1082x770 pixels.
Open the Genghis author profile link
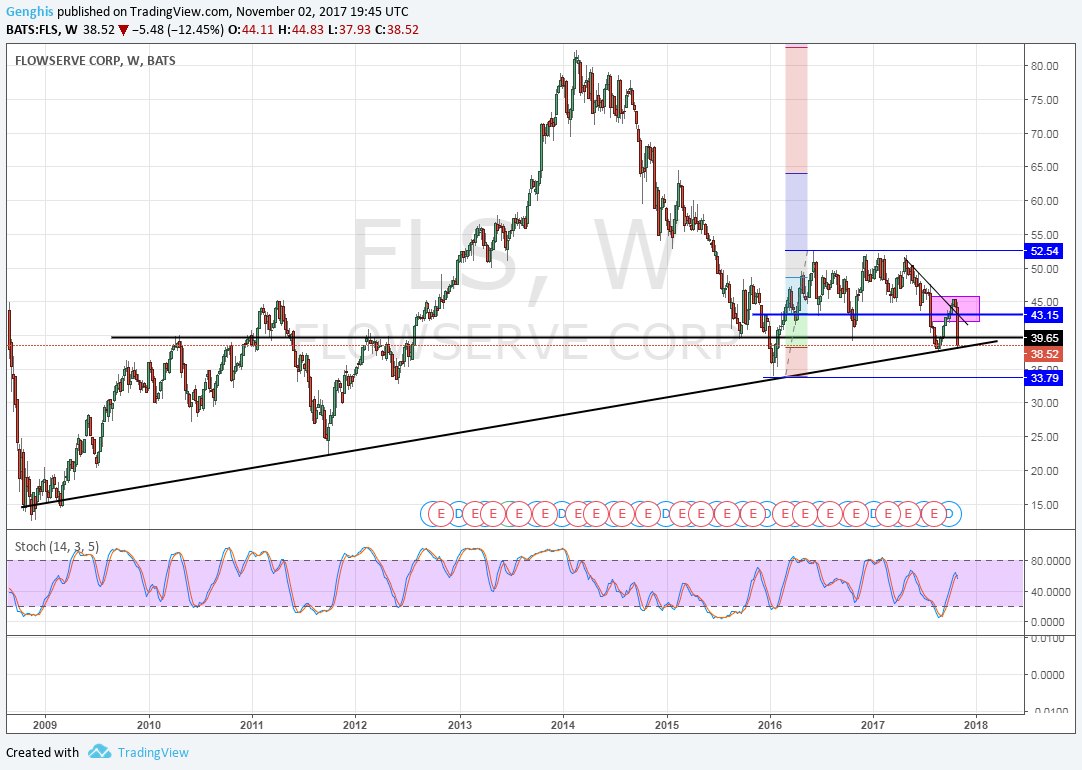click(x=30, y=12)
